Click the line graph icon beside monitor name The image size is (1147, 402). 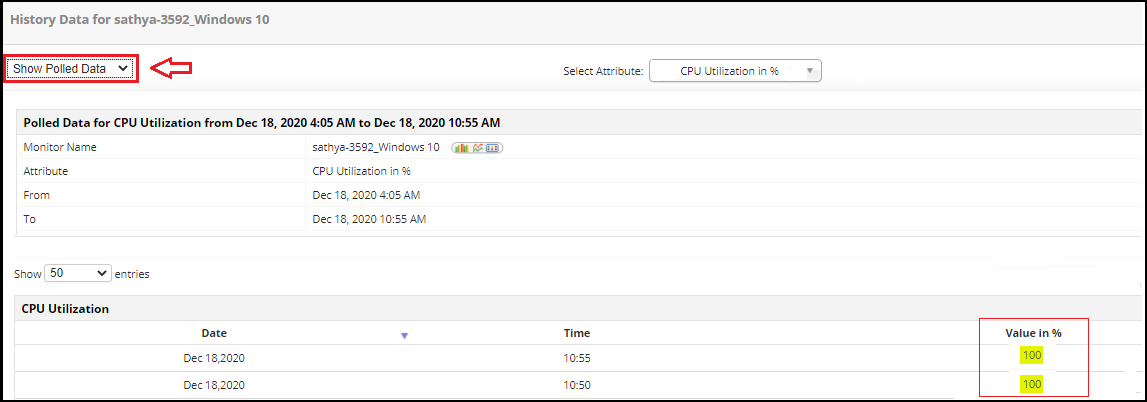[477, 148]
